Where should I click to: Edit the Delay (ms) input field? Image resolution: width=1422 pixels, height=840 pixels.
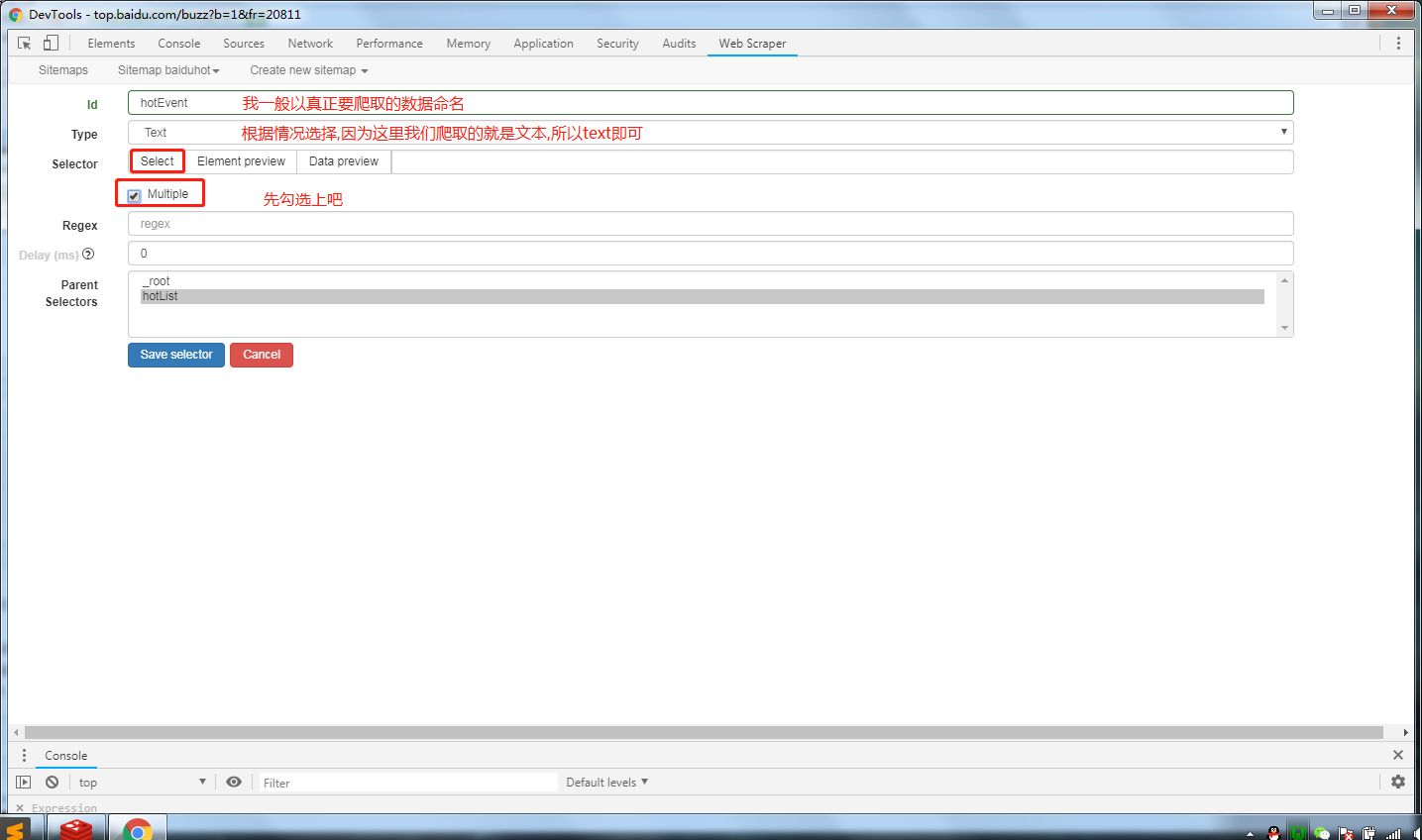coord(711,254)
